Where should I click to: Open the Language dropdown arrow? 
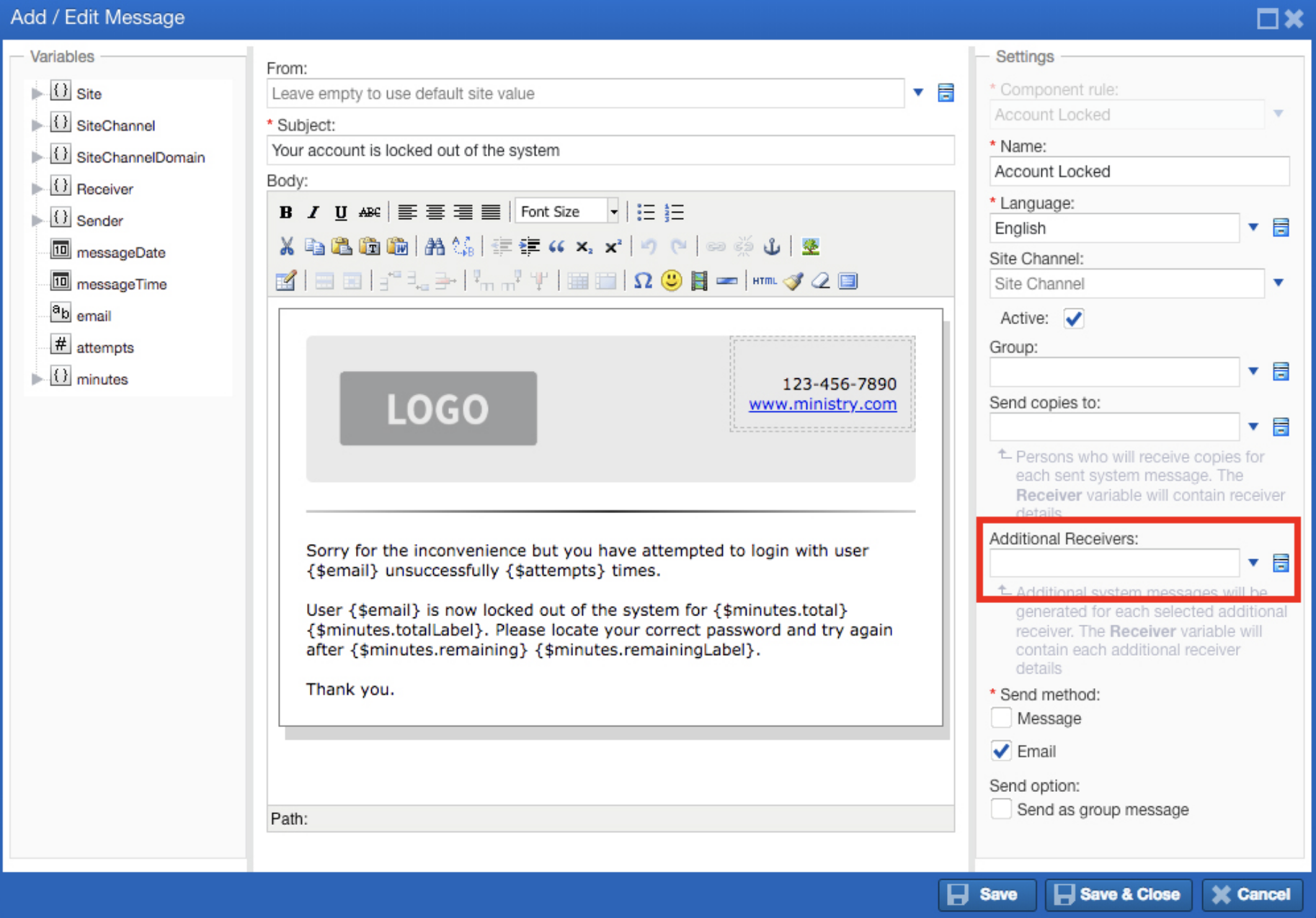pos(1253,228)
